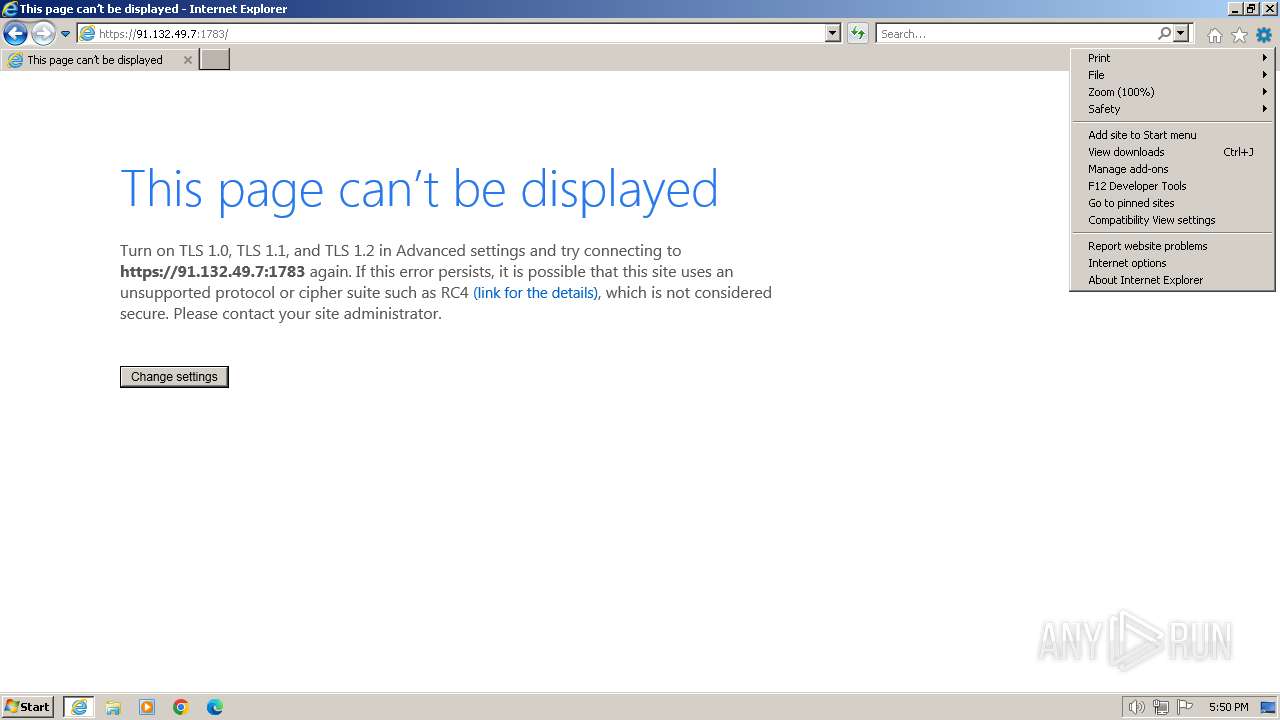The height and width of the screenshot is (720, 1280).
Task: Click the magnifier search icon
Action: click(1164, 33)
